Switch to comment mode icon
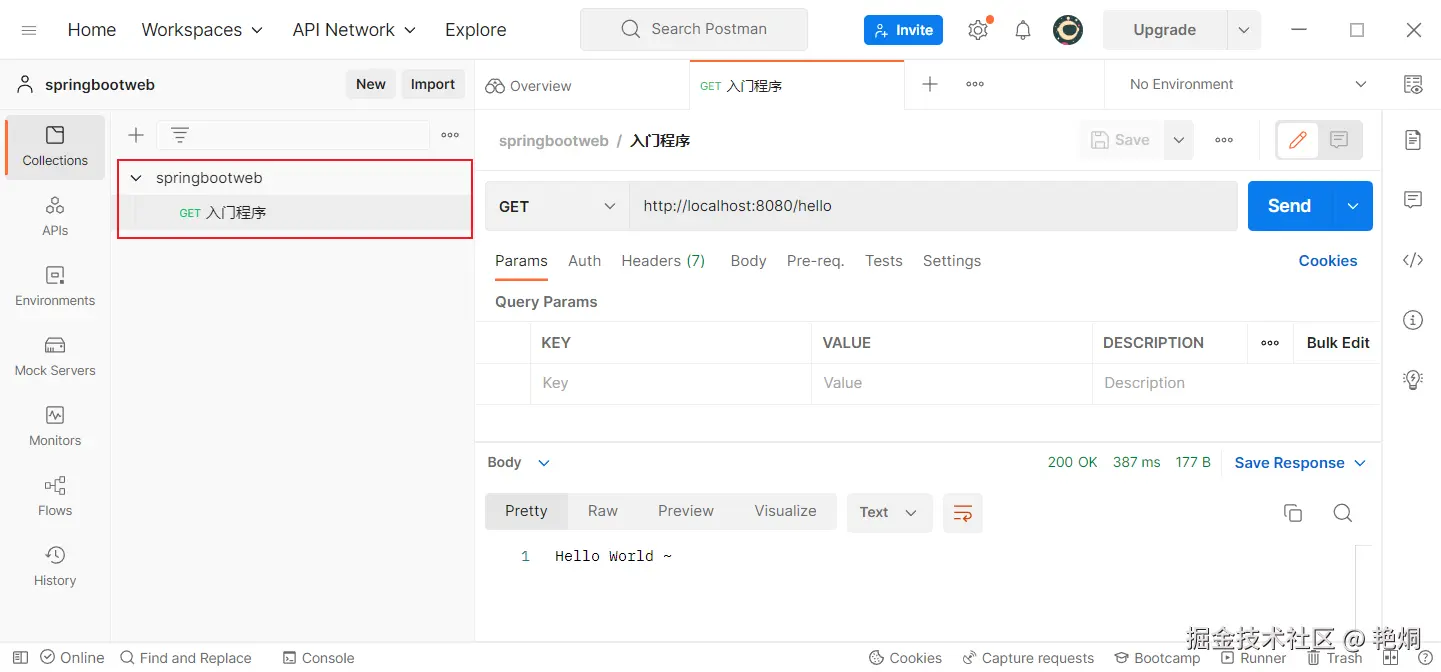 pyautogui.click(x=1339, y=140)
